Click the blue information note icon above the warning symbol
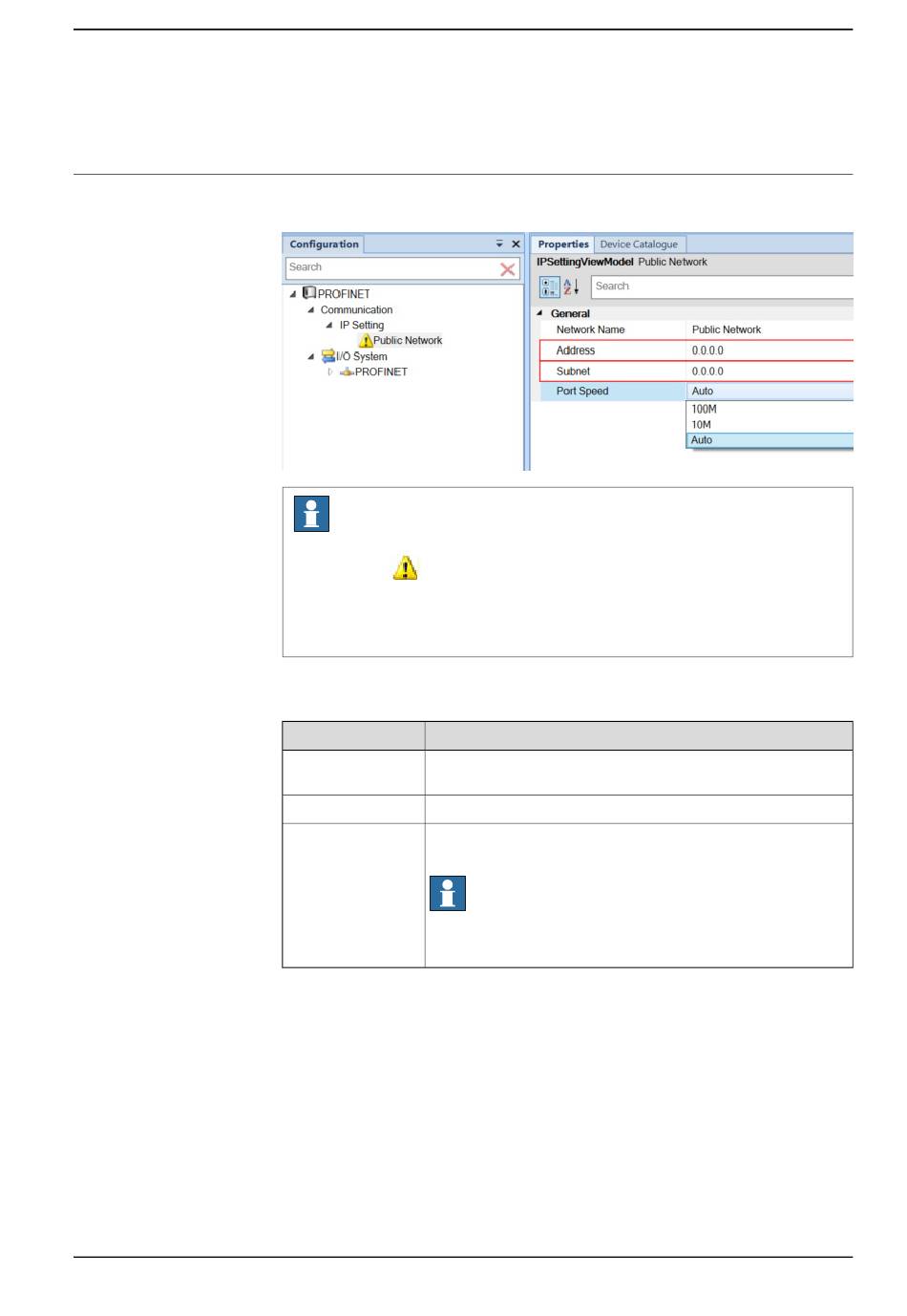The image size is (907, 1316). coord(311,514)
